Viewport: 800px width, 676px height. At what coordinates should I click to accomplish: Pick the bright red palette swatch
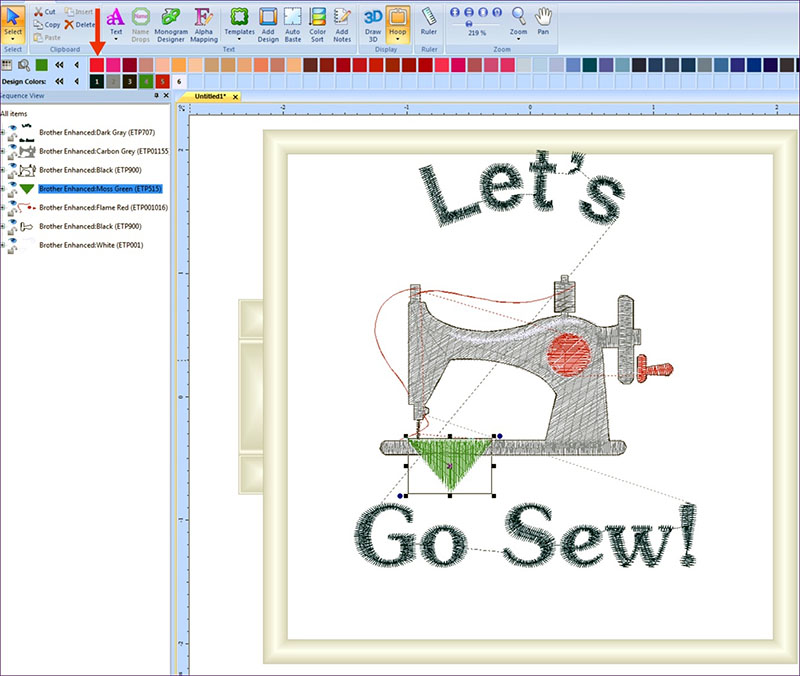pos(97,64)
